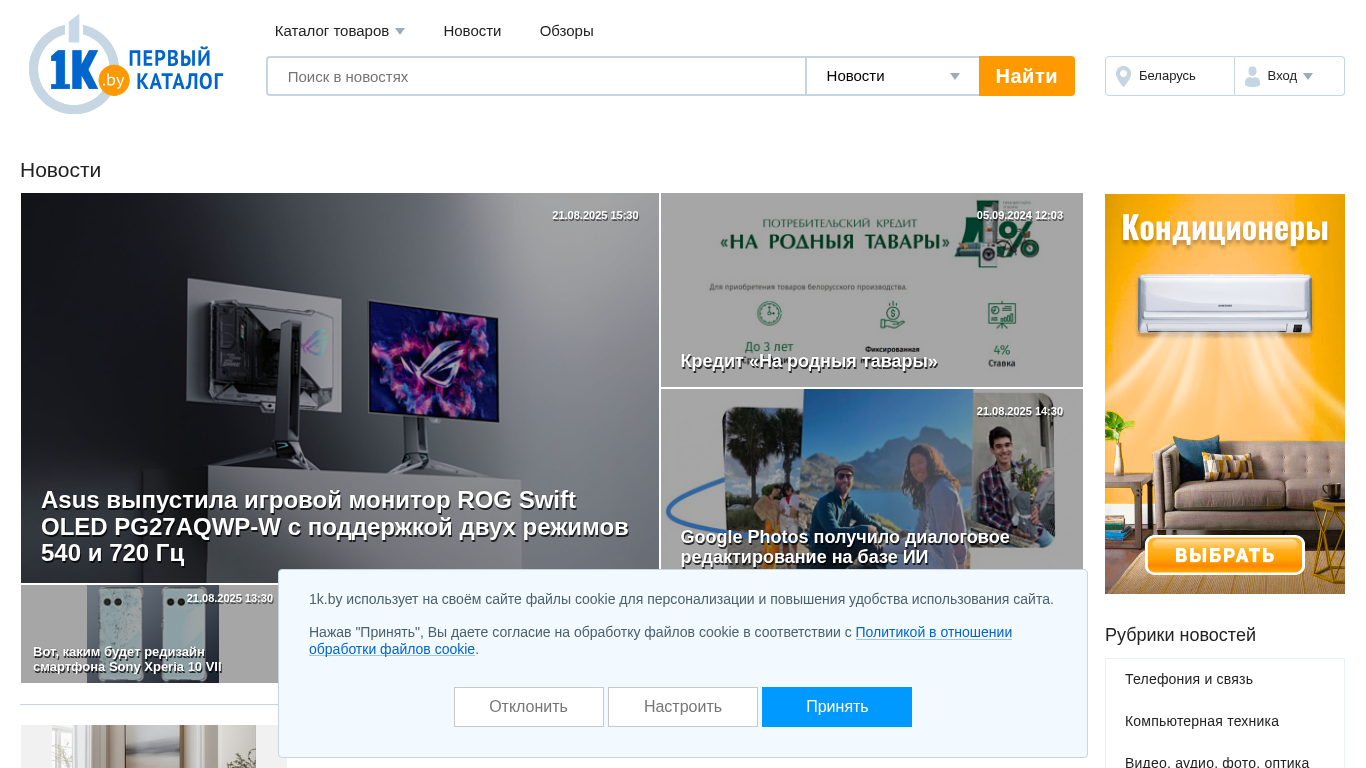Focus the Поиск в новостях search field
Viewport: 1366px width, 768px height.
click(x=536, y=76)
